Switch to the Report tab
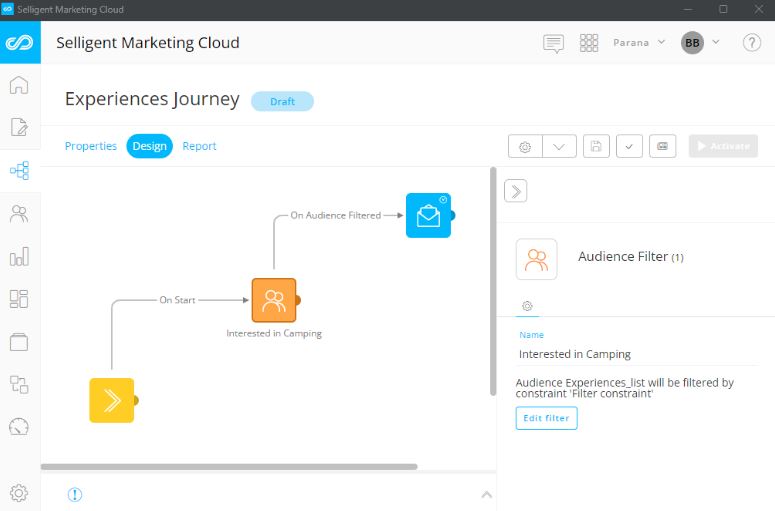Viewport: 775px width, 511px height. click(x=199, y=146)
